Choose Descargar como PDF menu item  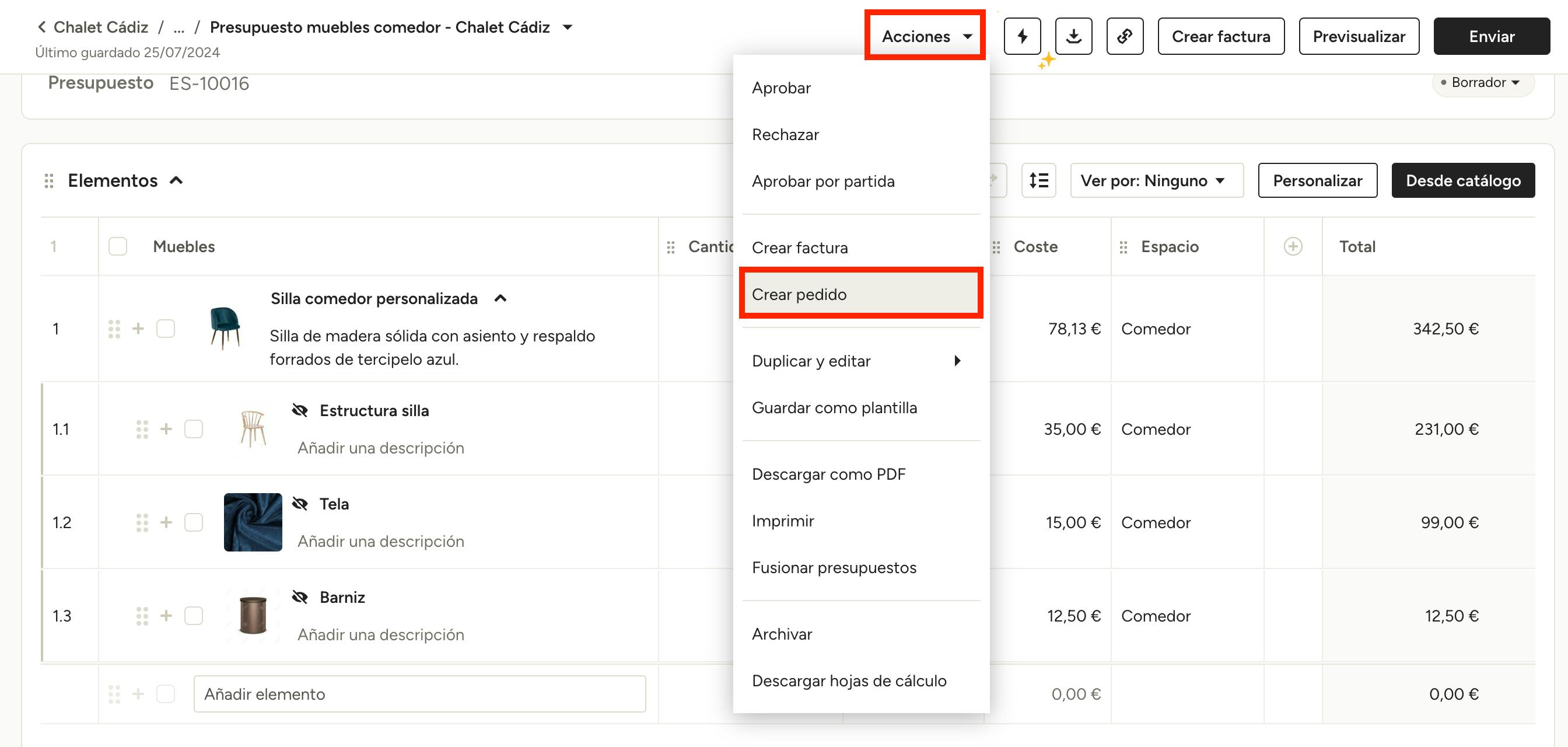point(828,474)
